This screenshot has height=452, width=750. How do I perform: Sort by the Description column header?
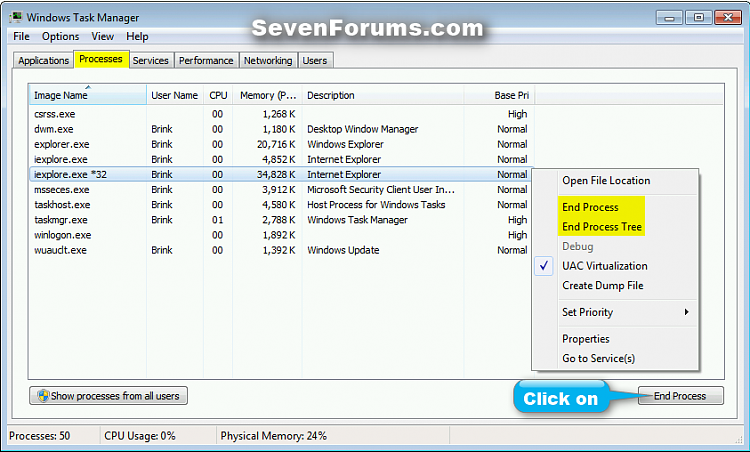[383, 95]
